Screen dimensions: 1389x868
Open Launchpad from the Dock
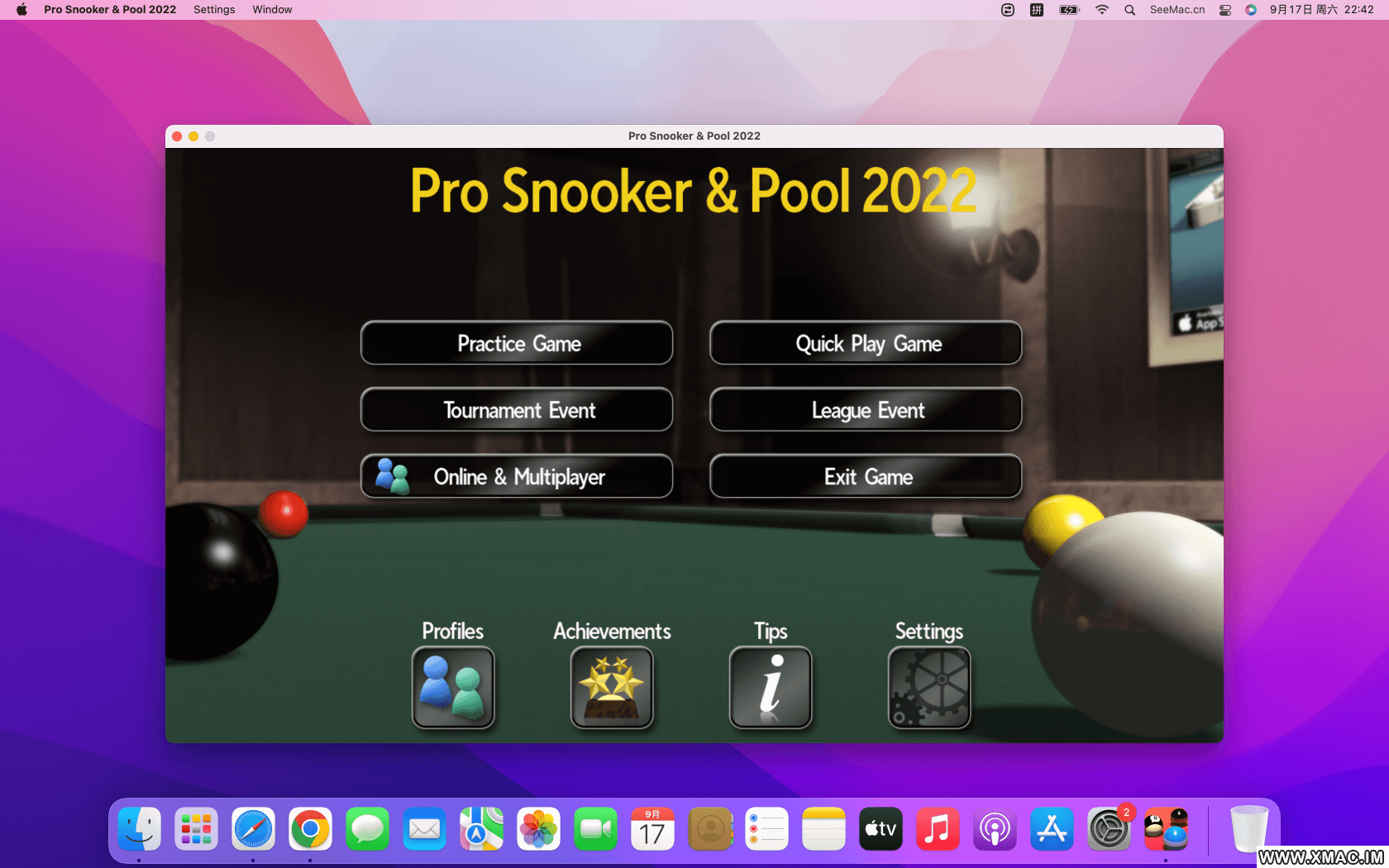click(196, 829)
